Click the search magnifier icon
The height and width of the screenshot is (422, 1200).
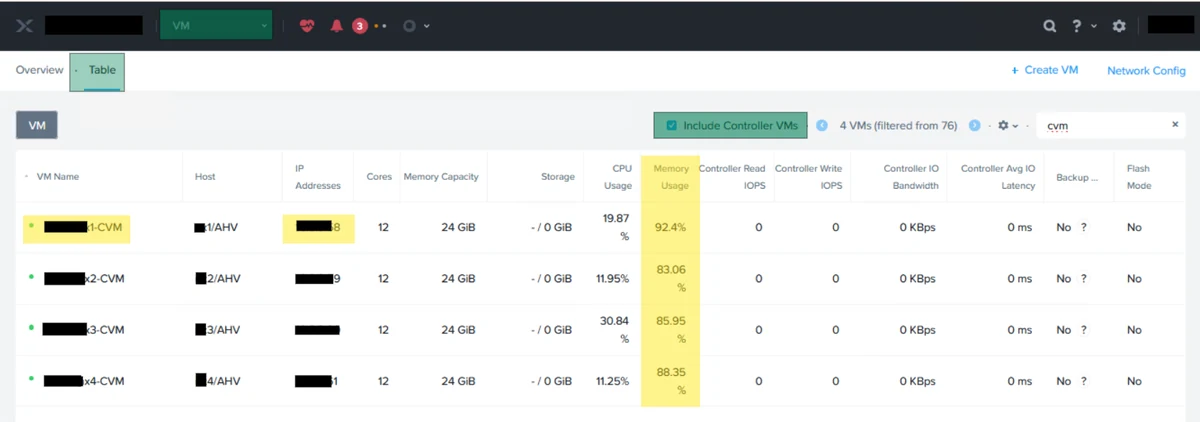[x=1050, y=26]
